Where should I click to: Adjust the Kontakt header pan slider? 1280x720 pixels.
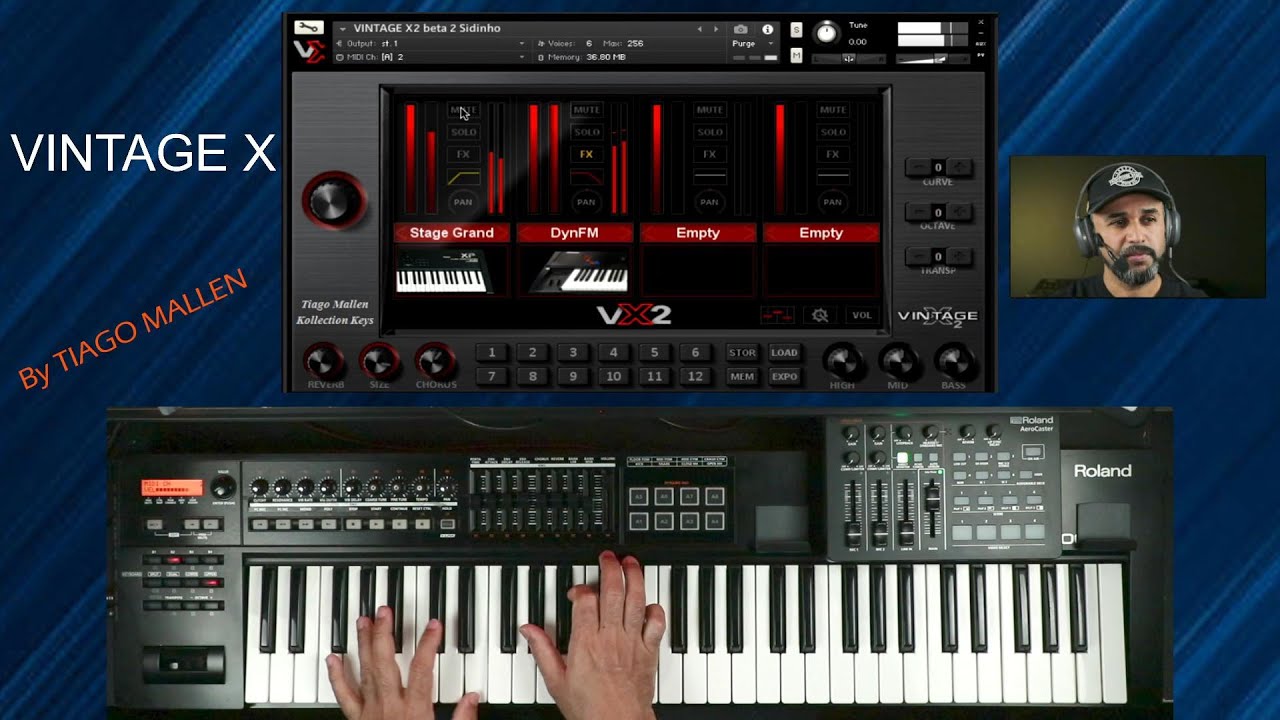(848, 58)
